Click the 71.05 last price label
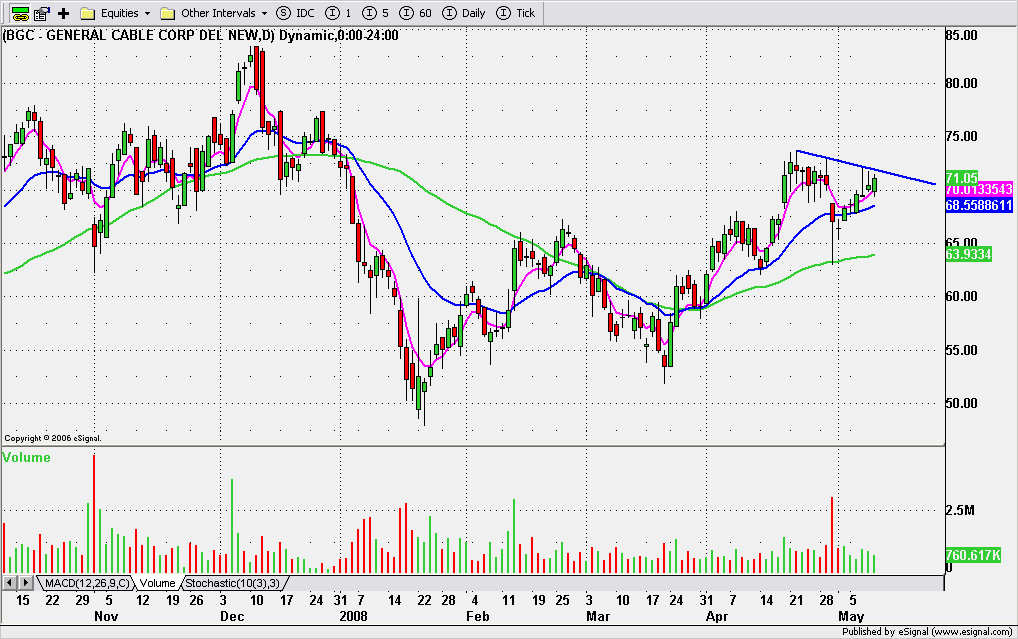 click(962, 177)
